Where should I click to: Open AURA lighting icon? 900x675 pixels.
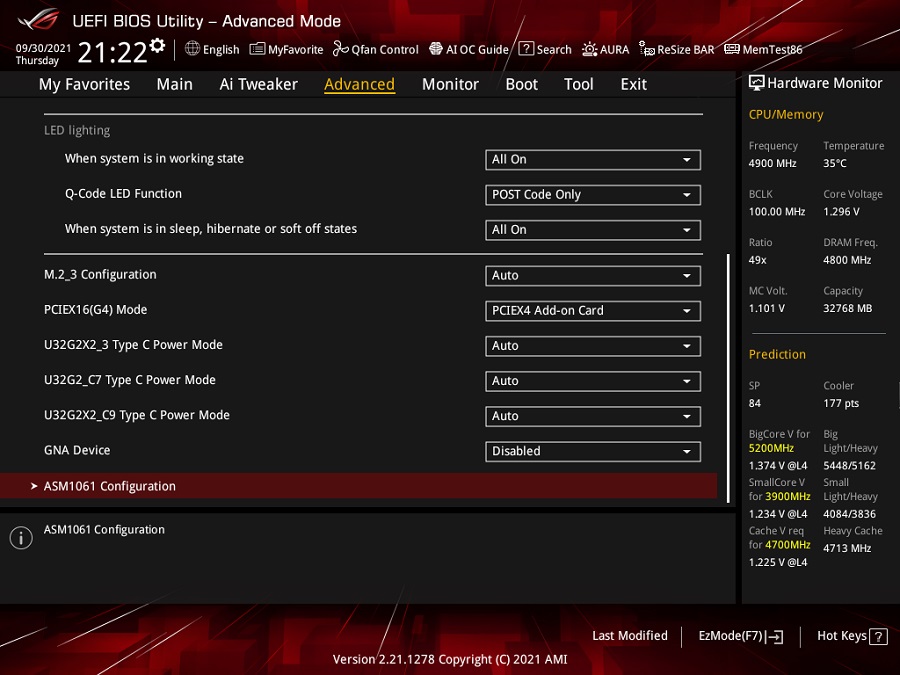[589, 49]
